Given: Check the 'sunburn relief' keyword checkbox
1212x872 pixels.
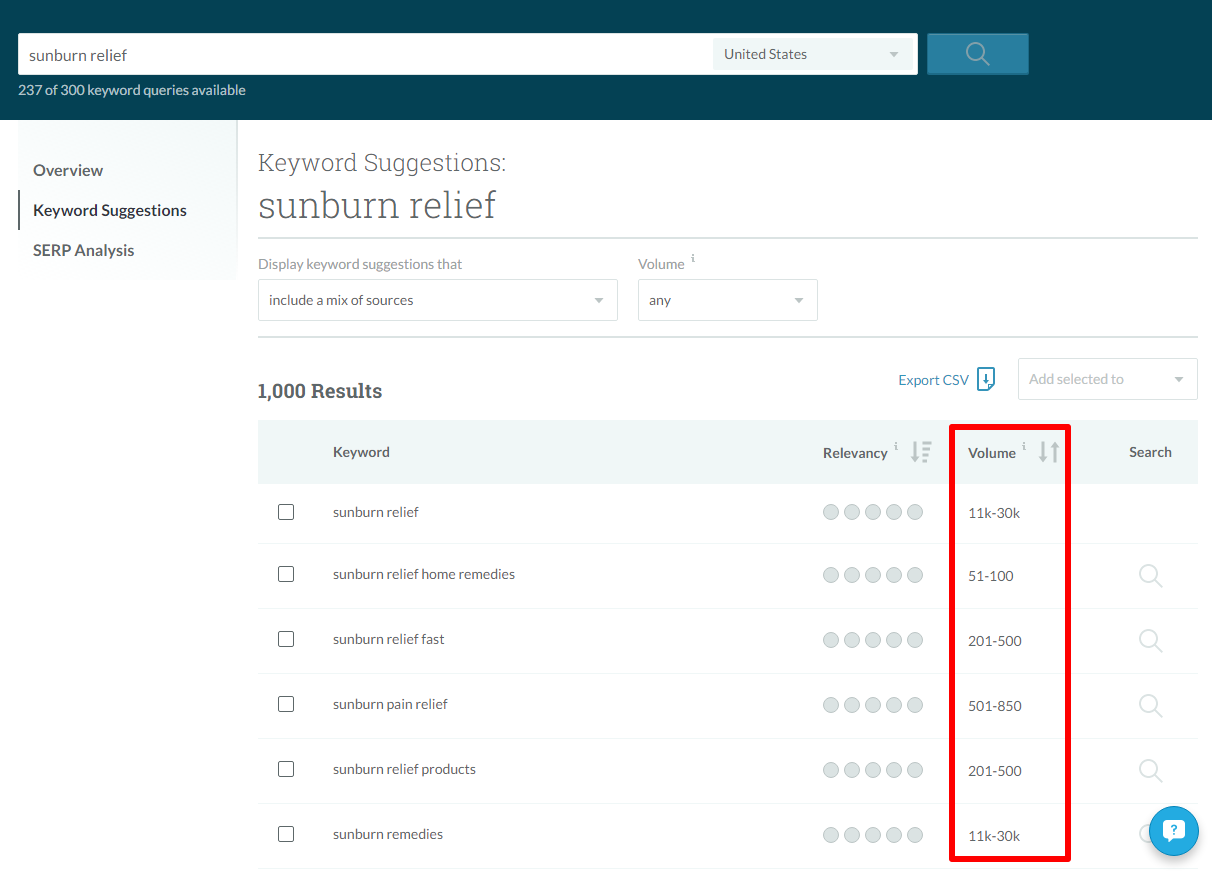Looking at the screenshot, I should 286,512.
